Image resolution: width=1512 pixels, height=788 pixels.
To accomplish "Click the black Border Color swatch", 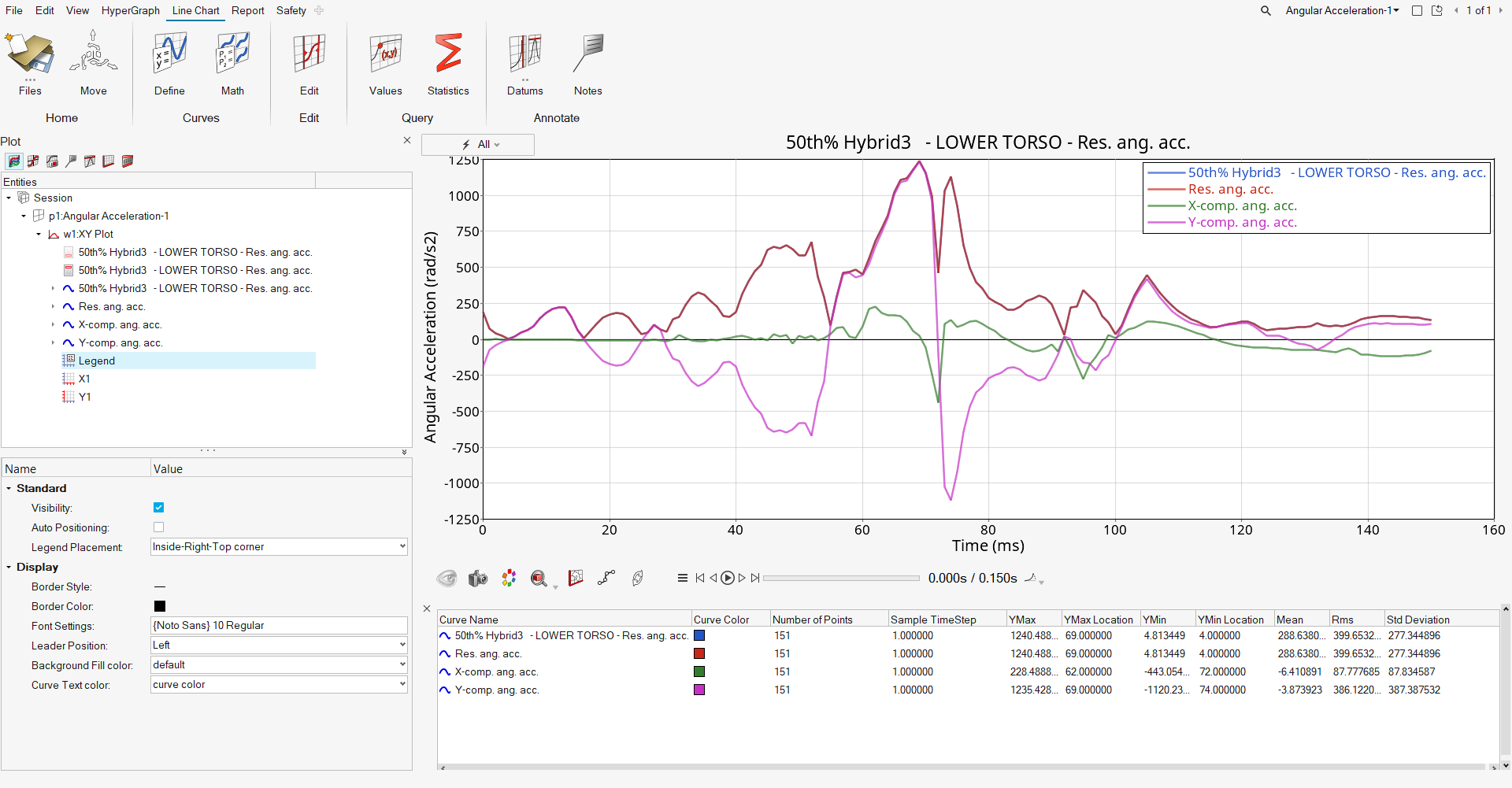I will (x=160, y=606).
